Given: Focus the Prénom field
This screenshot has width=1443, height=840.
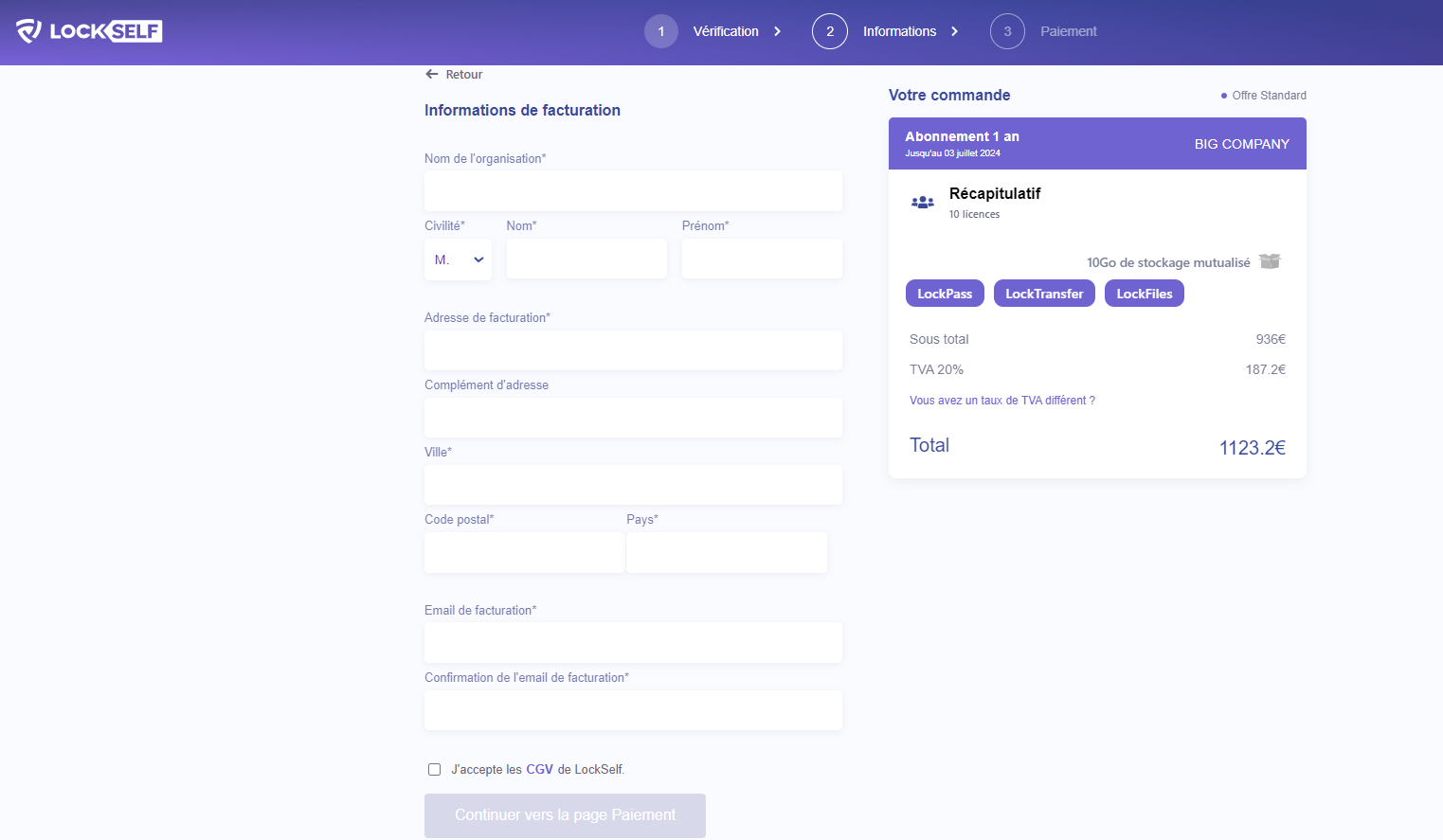Looking at the screenshot, I should pyautogui.click(x=762, y=259).
